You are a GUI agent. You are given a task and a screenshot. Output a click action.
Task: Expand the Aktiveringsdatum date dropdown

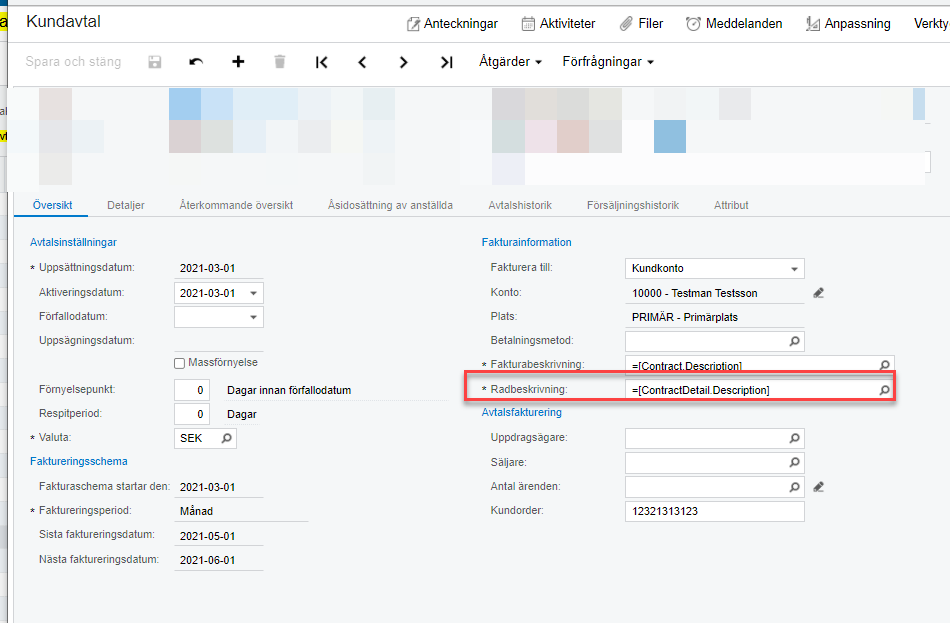tap(253, 294)
